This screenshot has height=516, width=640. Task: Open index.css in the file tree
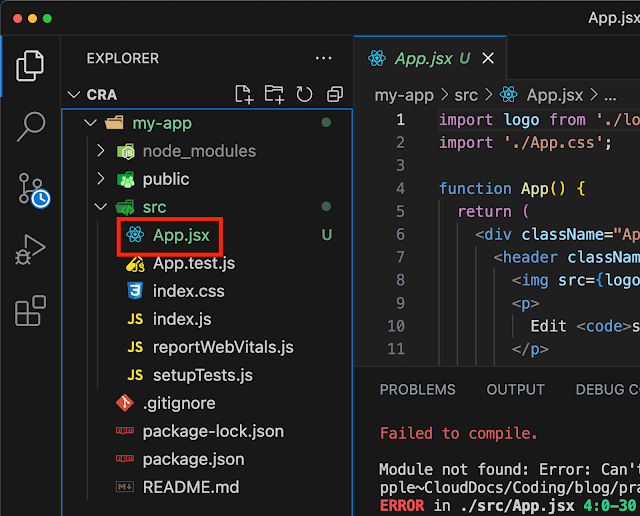pyautogui.click(x=188, y=291)
